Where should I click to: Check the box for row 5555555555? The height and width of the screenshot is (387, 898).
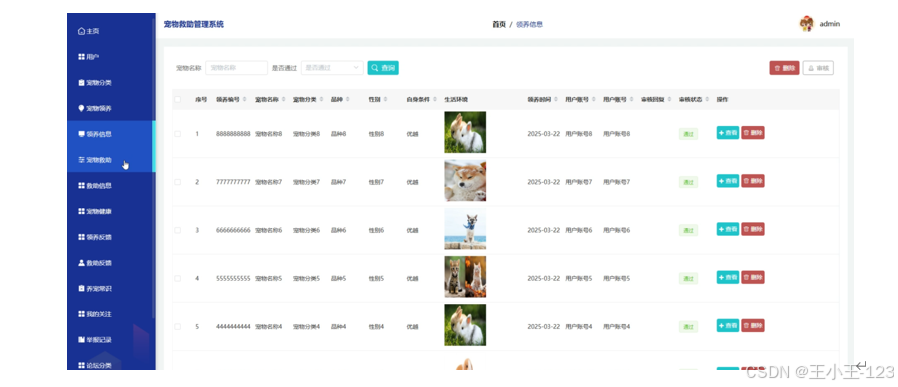pos(178,278)
